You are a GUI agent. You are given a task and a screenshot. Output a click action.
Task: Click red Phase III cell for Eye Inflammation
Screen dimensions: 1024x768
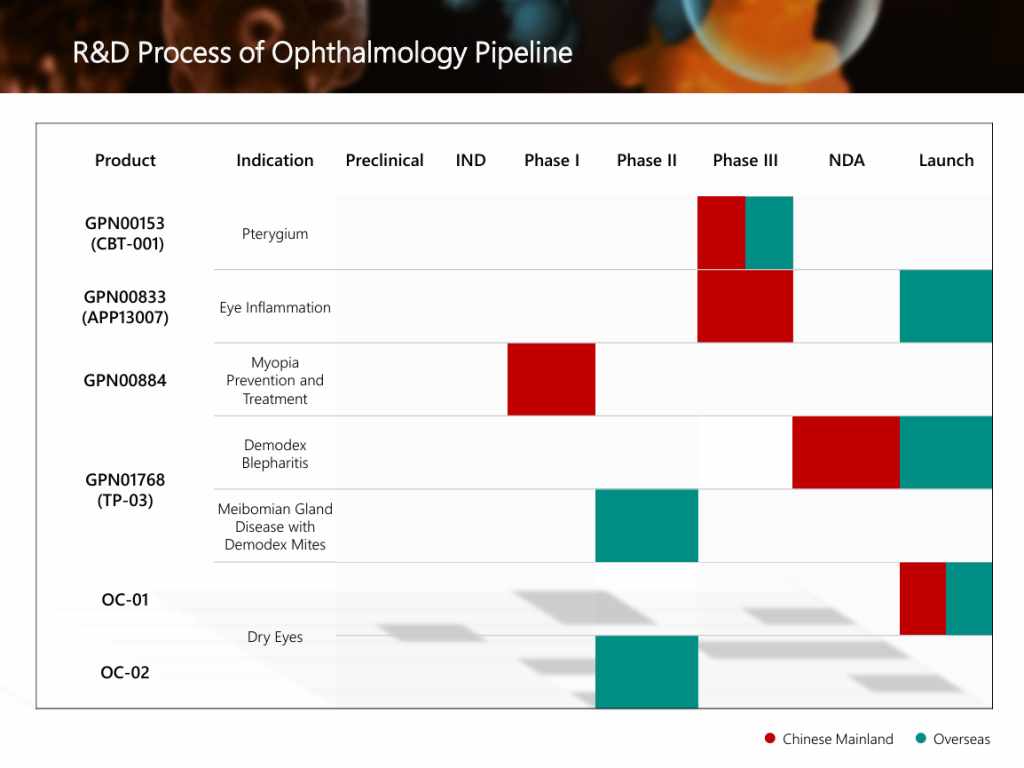point(745,306)
